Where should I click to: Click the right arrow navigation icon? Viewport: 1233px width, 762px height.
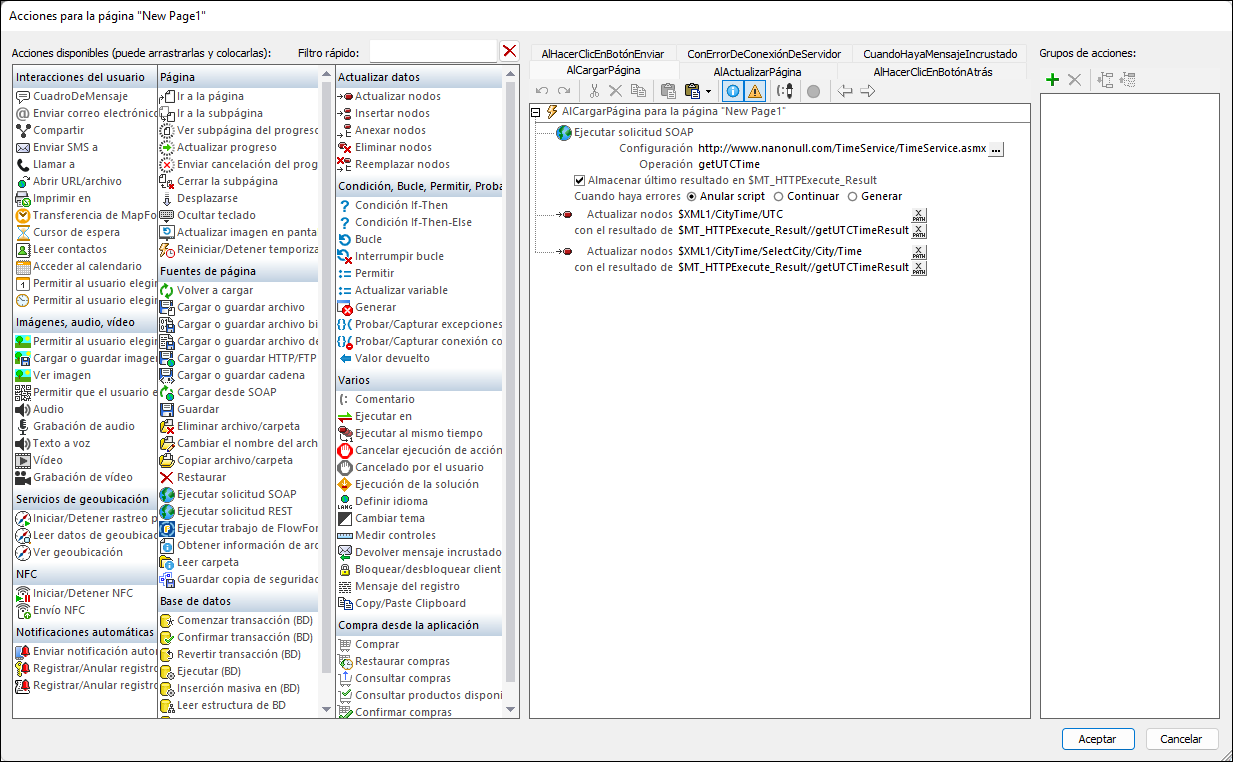pyautogui.click(x=867, y=91)
